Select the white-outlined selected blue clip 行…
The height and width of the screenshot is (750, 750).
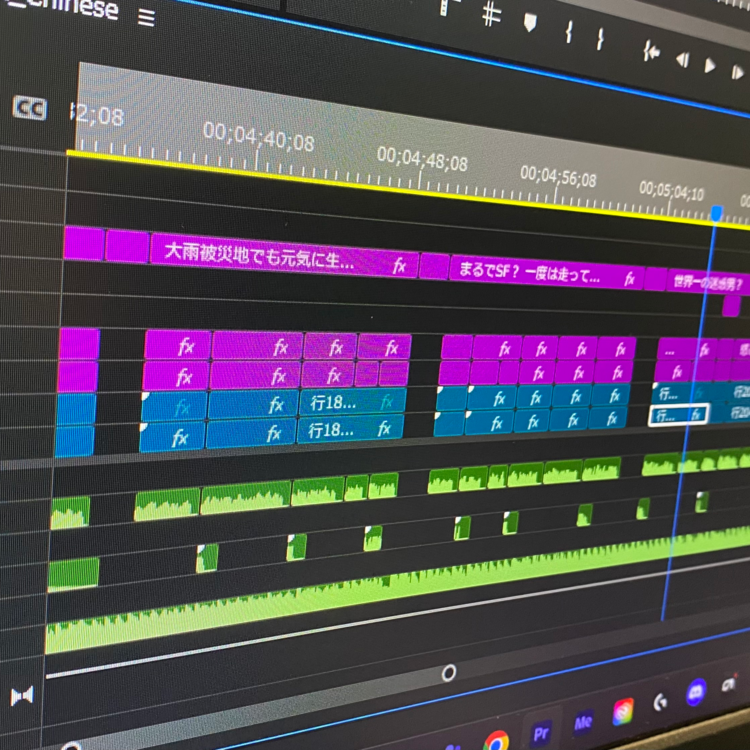click(x=678, y=414)
